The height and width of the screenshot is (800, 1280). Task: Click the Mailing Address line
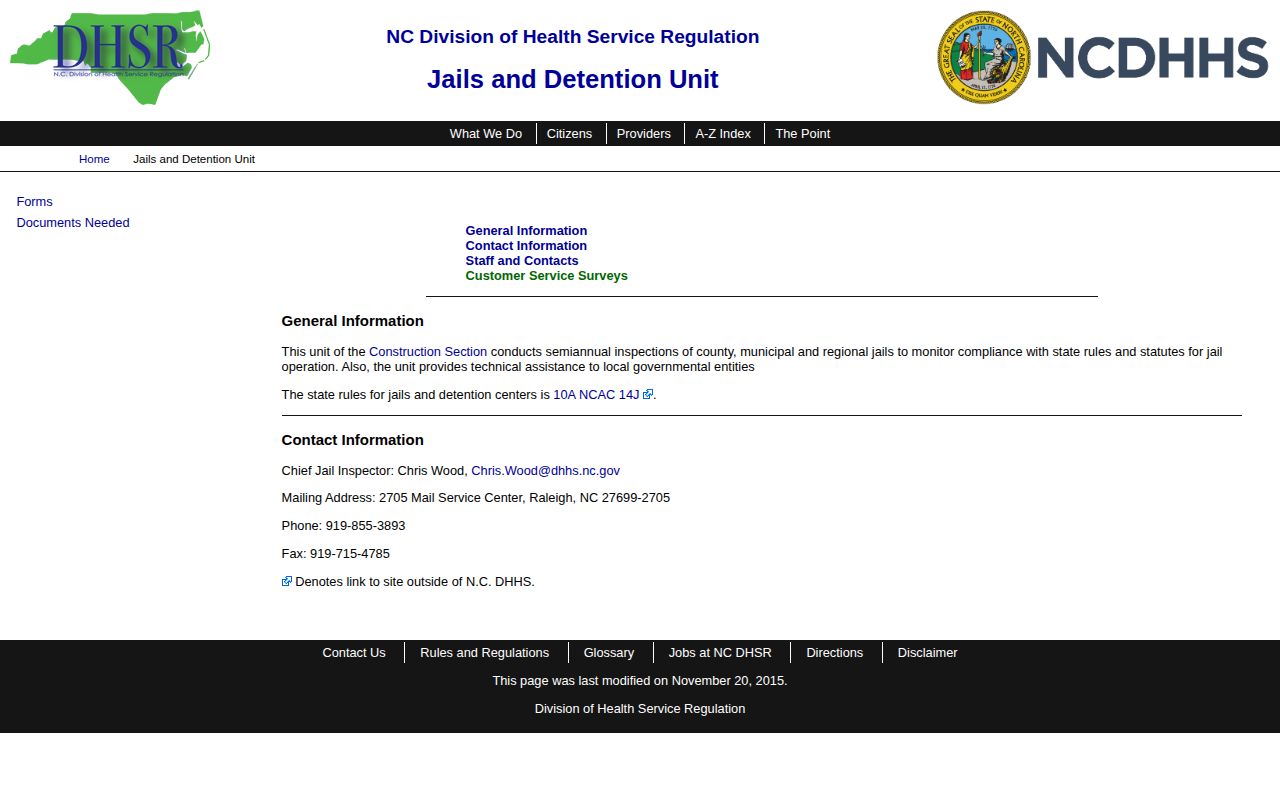(476, 498)
